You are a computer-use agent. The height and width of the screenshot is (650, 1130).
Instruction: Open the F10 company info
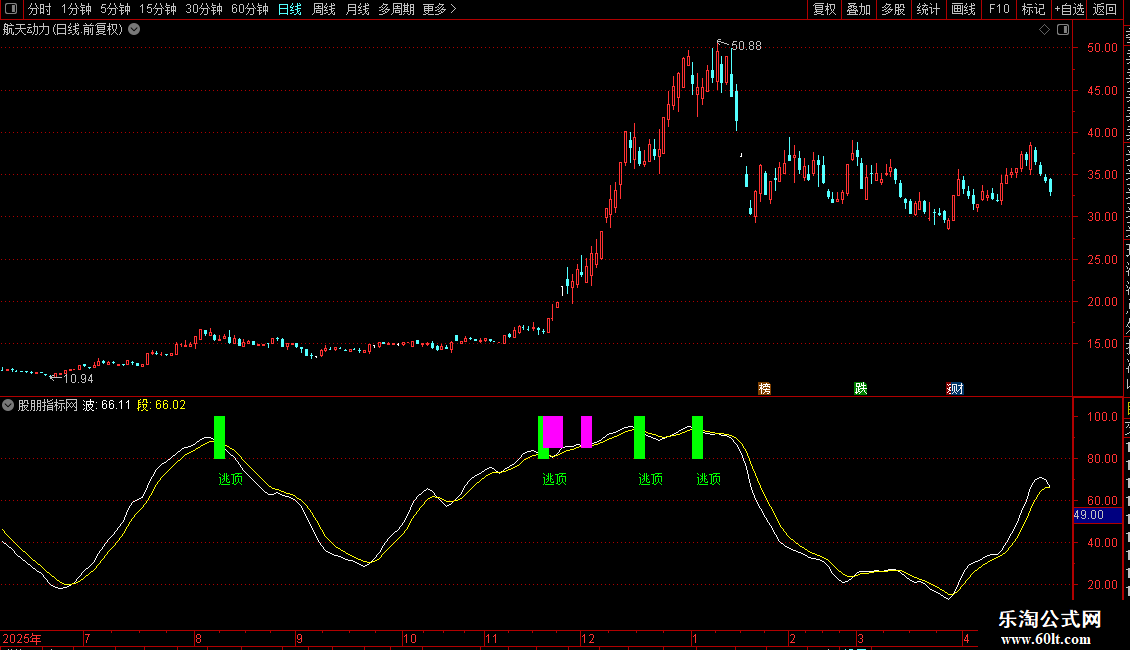click(999, 9)
